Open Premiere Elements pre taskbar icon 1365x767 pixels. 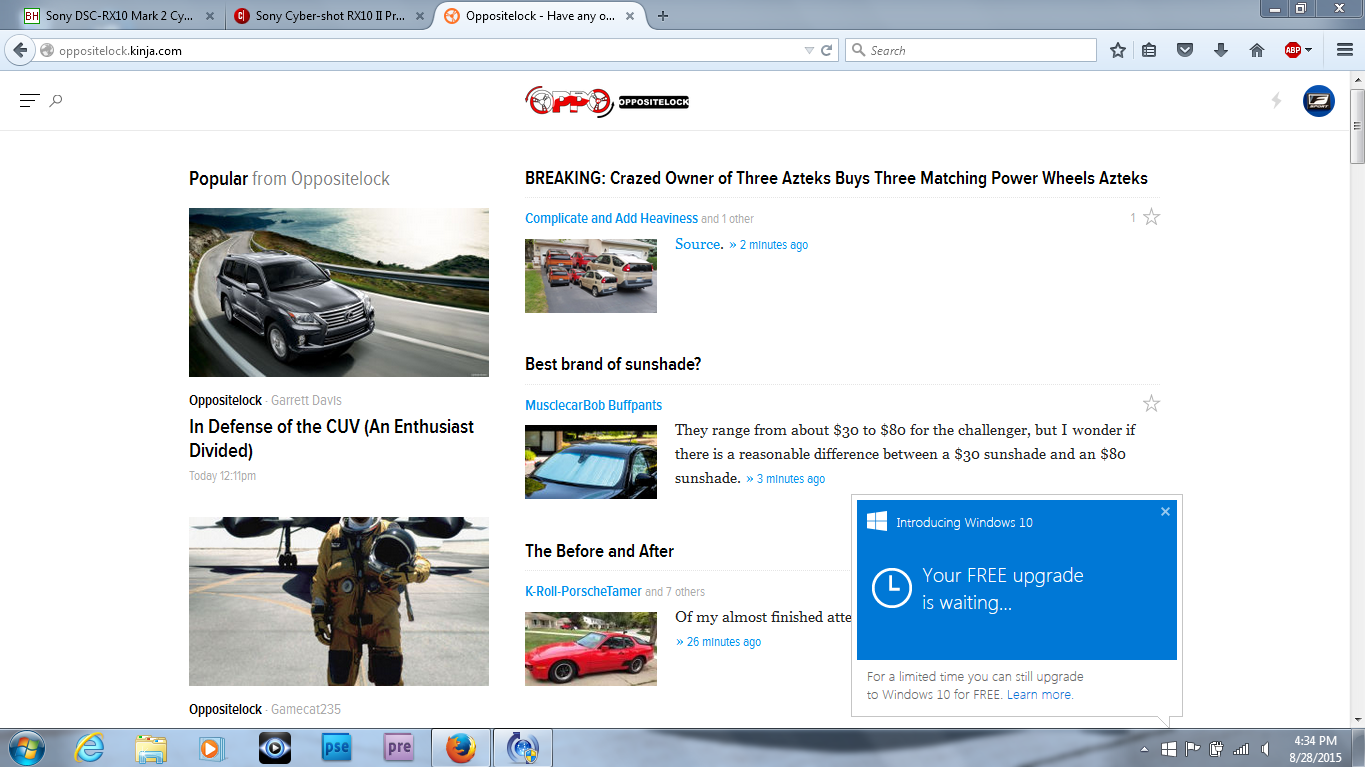[x=398, y=748]
